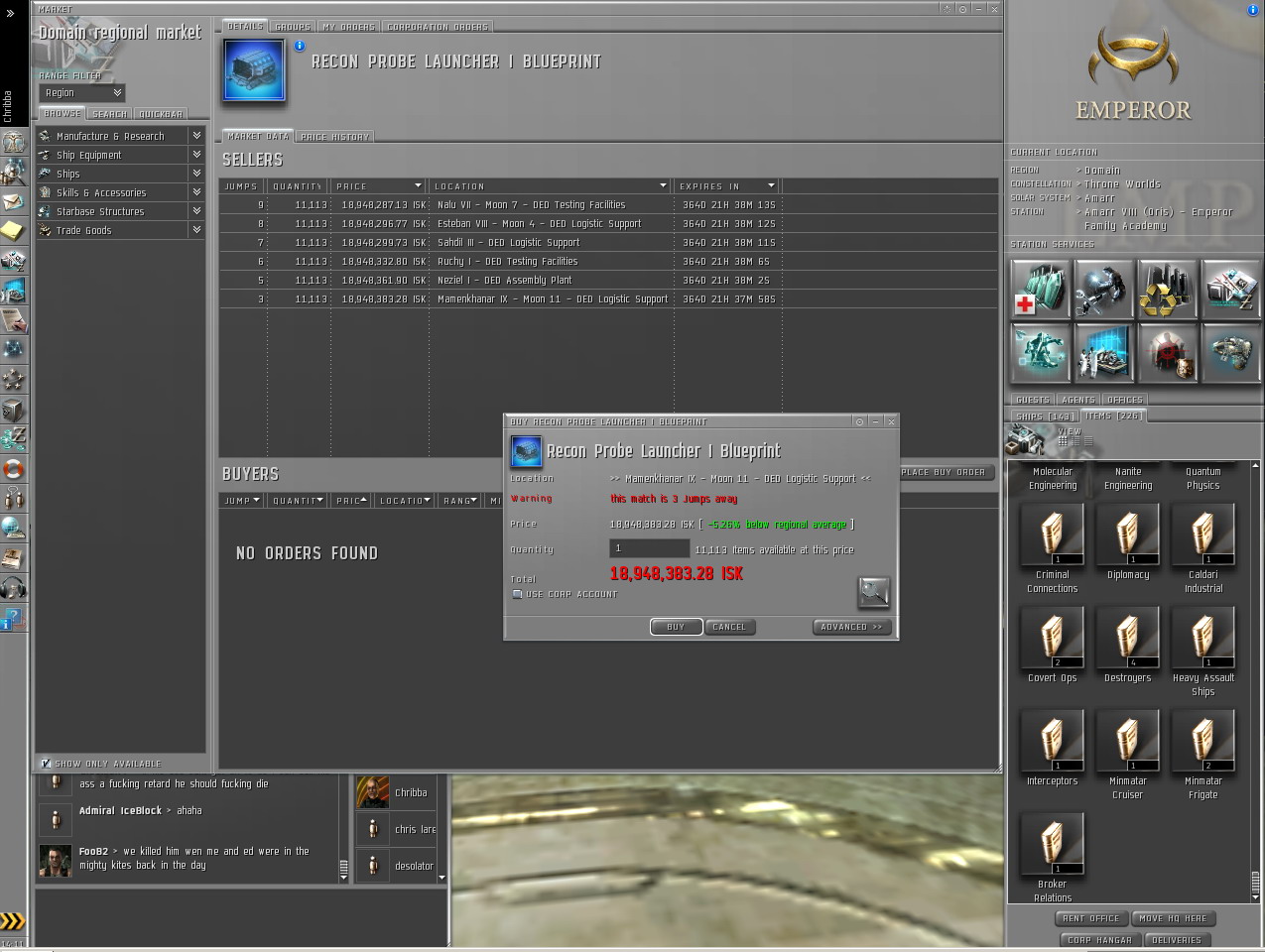The width and height of the screenshot is (1265, 952).
Task: Click the Rent Office button
Action: coord(1090,918)
